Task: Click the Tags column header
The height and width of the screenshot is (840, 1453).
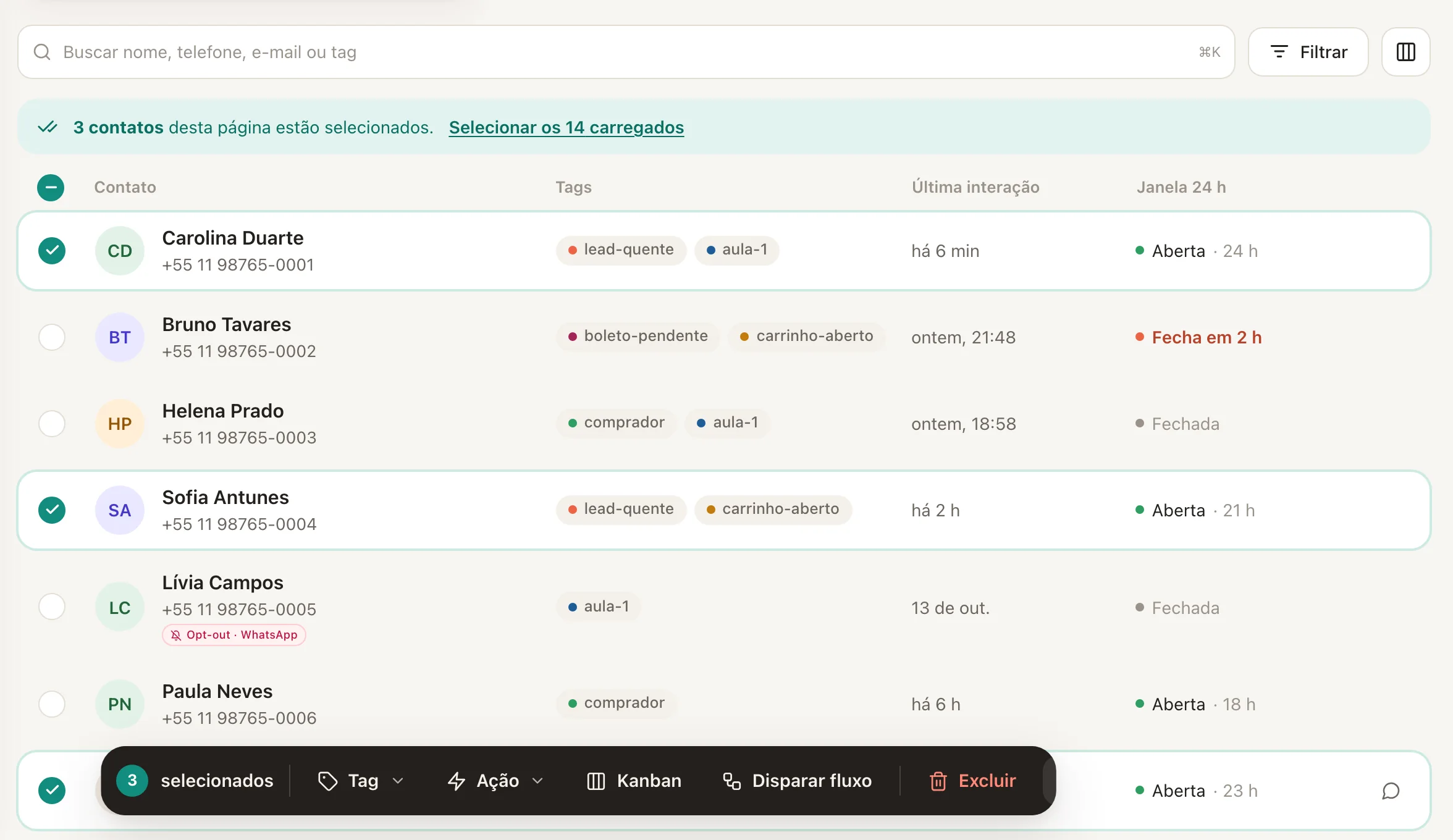Action: pyautogui.click(x=573, y=187)
